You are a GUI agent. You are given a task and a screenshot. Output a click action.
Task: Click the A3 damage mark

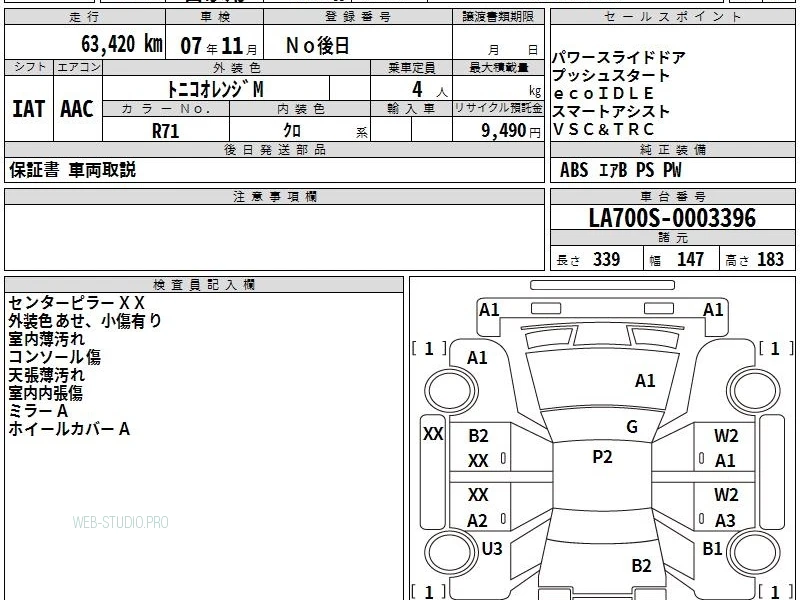pyautogui.click(x=725, y=520)
